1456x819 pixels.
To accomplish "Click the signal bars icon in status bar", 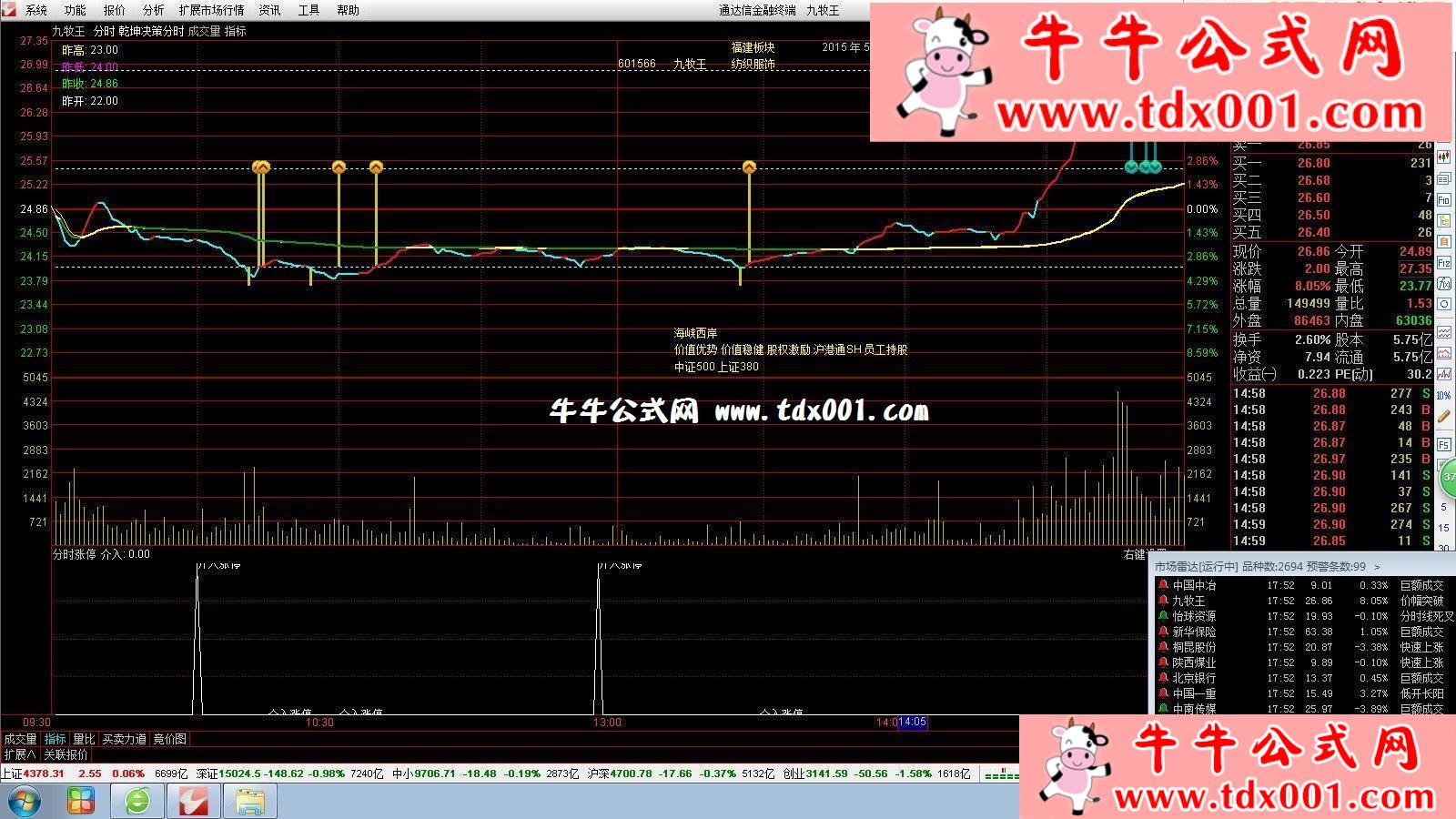I will [x=1002, y=774].
